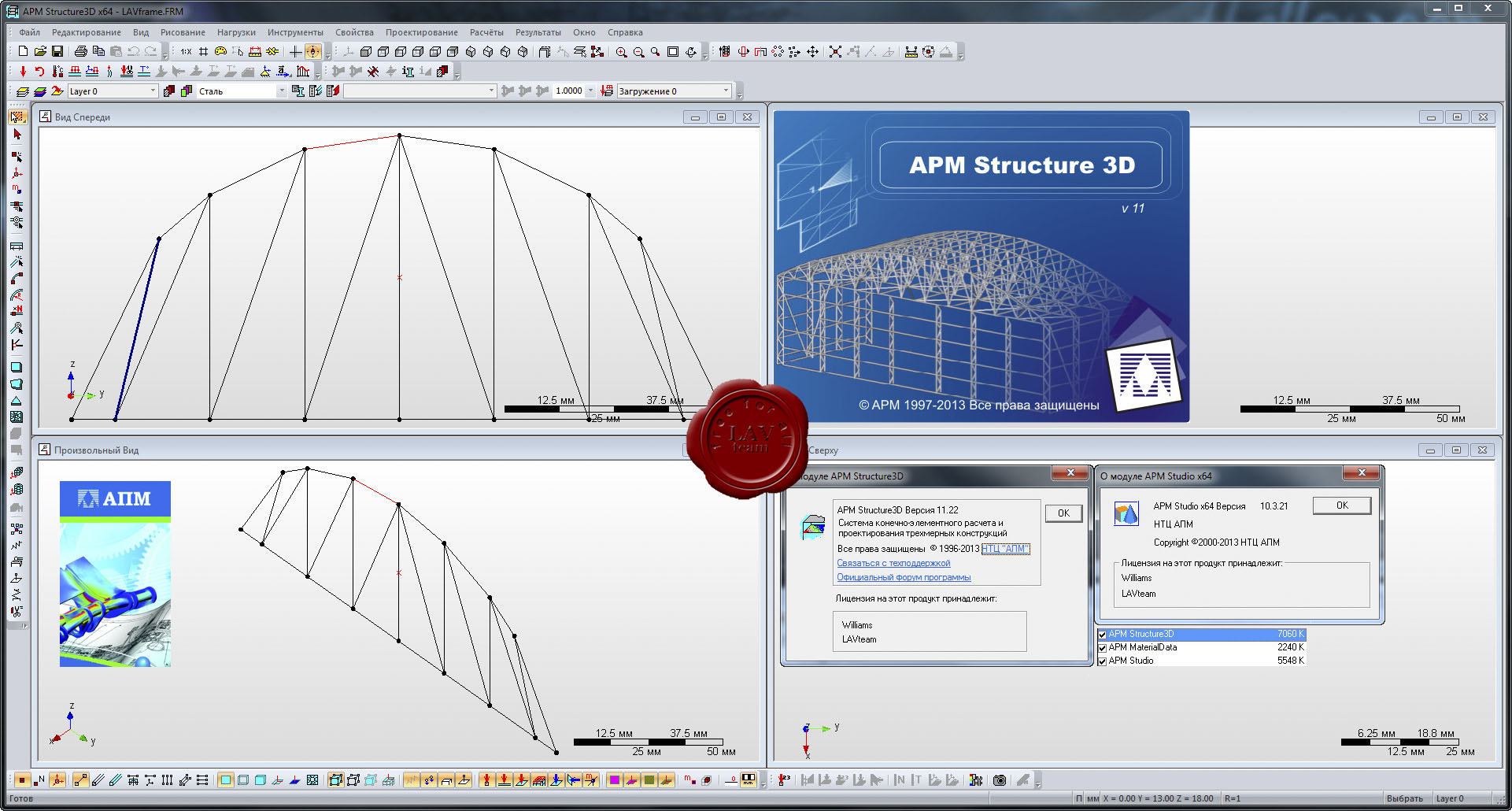1512x811 pixels.
Task: Click the Layer 0 status bar entry
Action: click(1450, 798)
